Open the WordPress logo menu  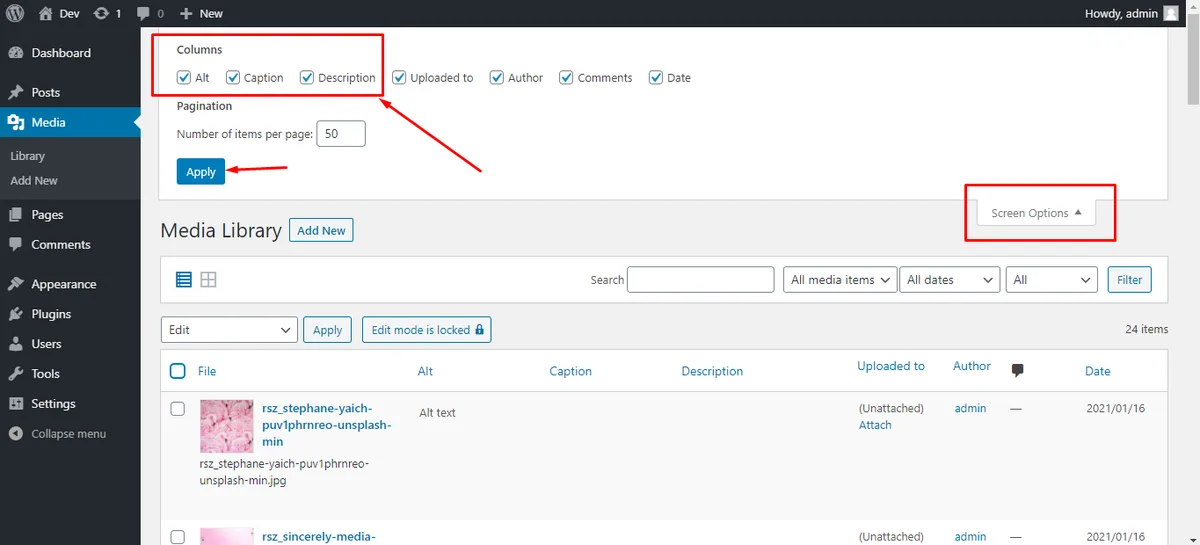pos(15,13)
